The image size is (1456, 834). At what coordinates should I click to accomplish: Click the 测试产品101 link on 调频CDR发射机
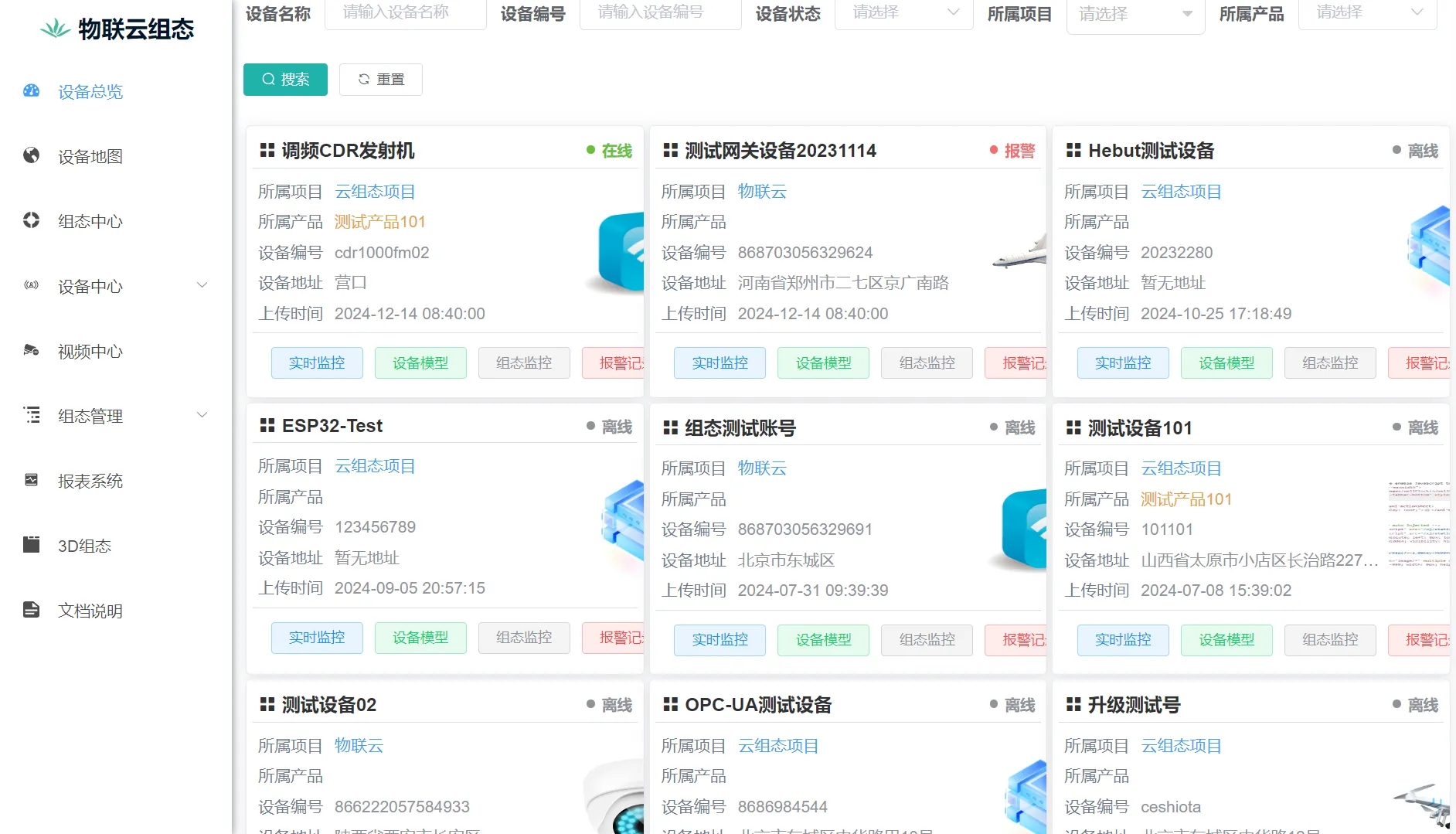pos(380,223)
